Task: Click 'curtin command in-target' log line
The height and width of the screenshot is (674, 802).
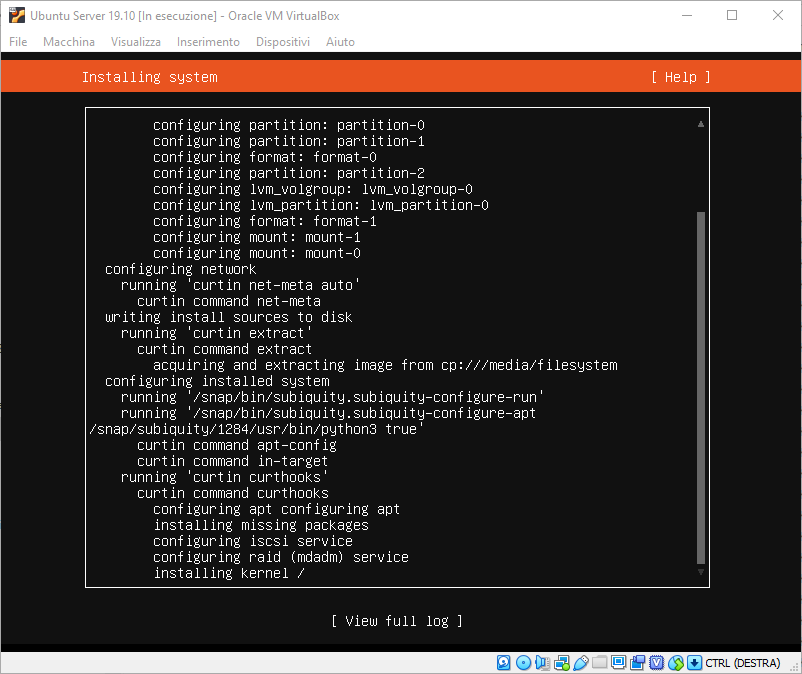Action: click(233, 461)
